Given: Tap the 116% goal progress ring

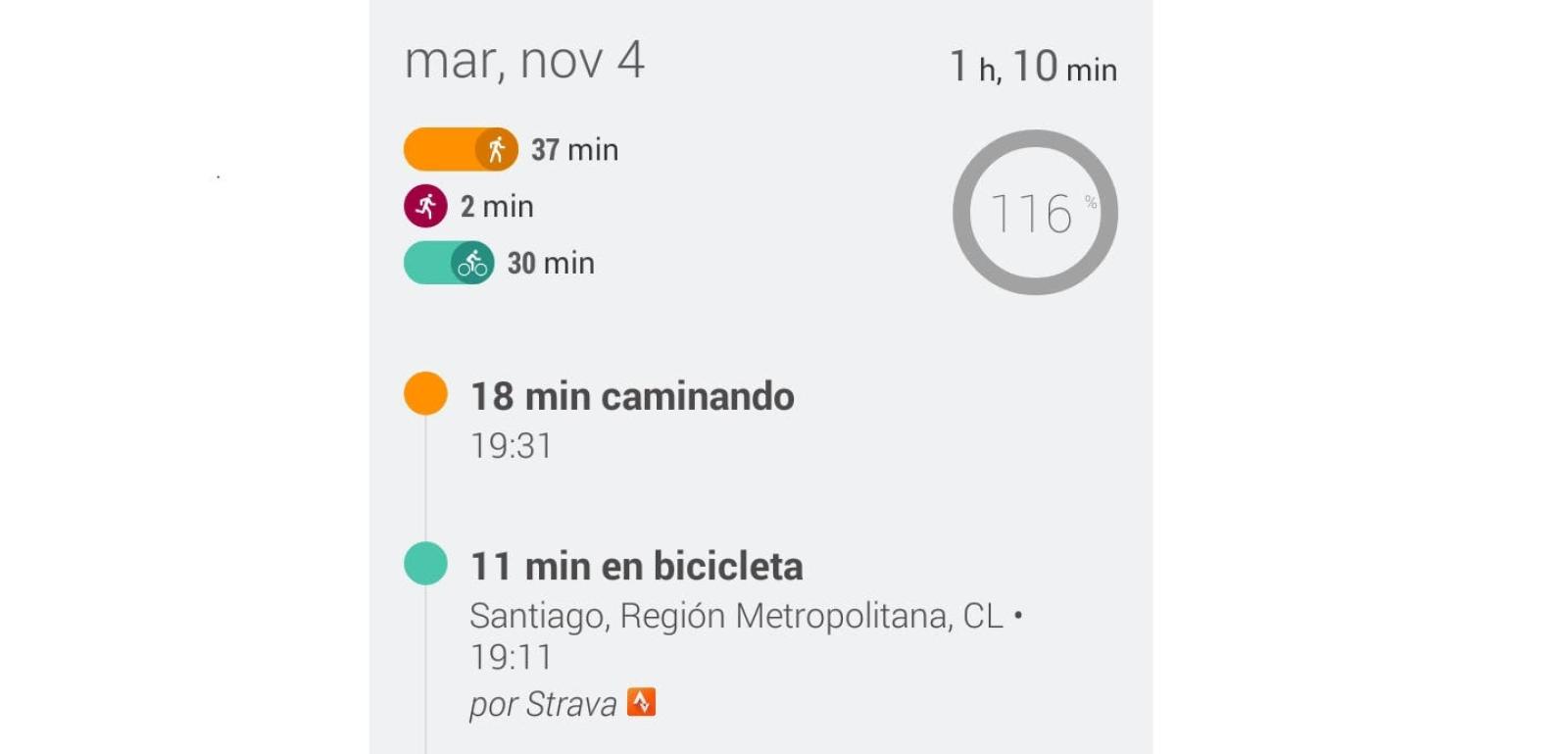Looking at the screenshot, I should point(1035,213).
